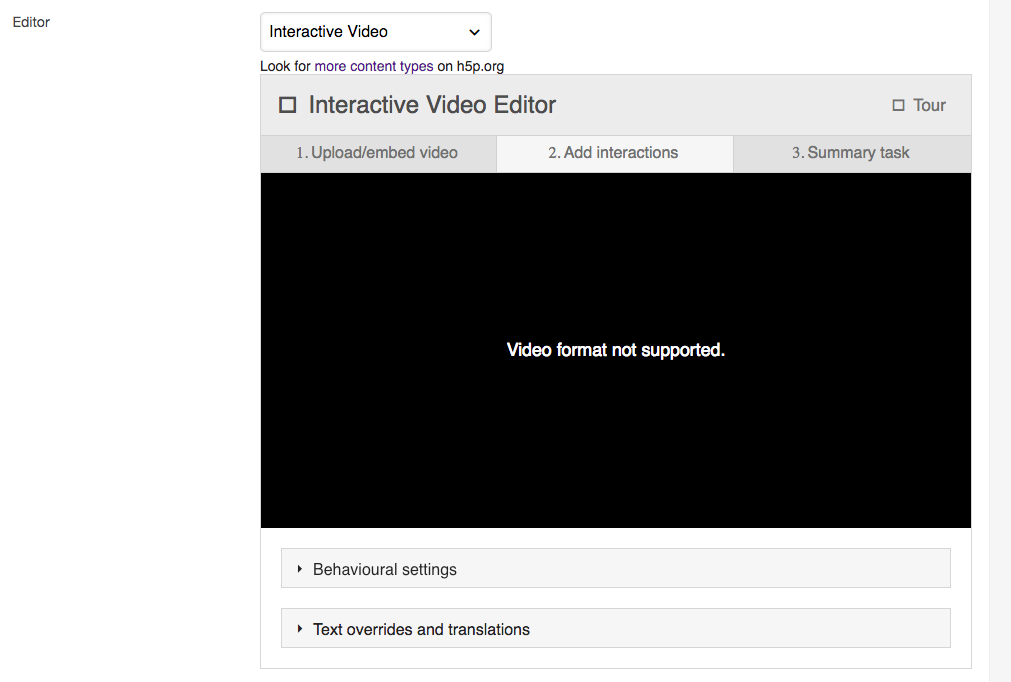Click the Interactive Video Editor heading text
Screen dimensions: 1011x682
tap(432, 105)
